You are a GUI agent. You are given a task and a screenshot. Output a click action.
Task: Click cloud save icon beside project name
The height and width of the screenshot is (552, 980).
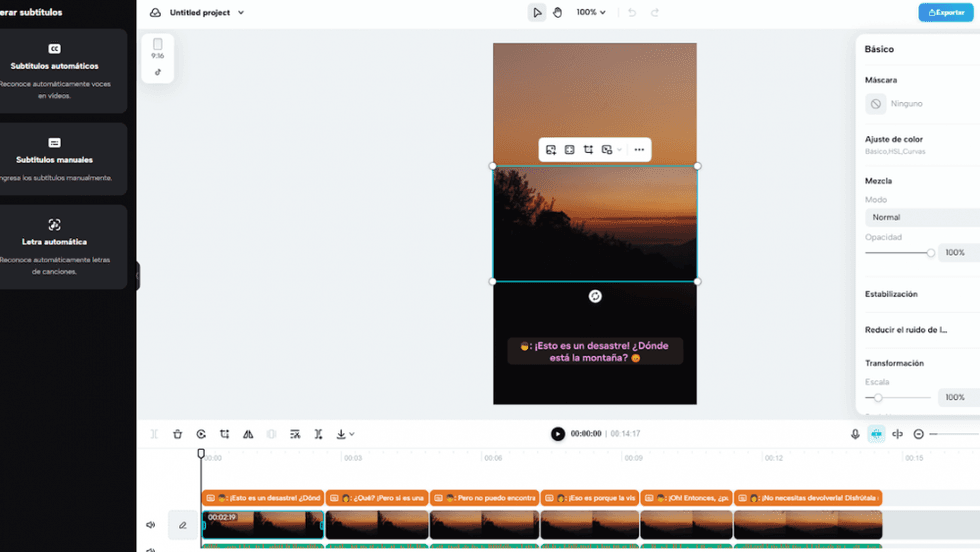155,13
